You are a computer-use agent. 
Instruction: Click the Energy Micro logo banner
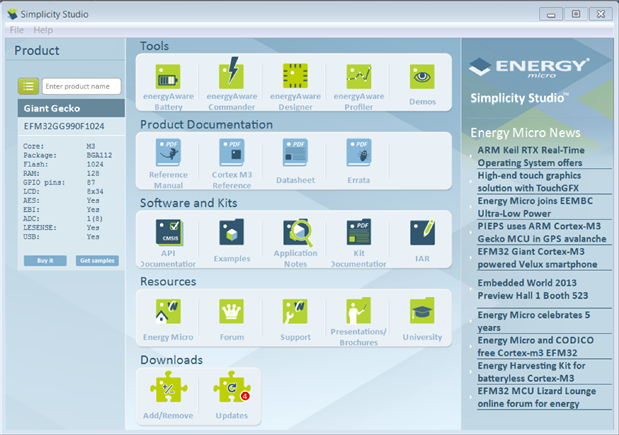point(529,68)
